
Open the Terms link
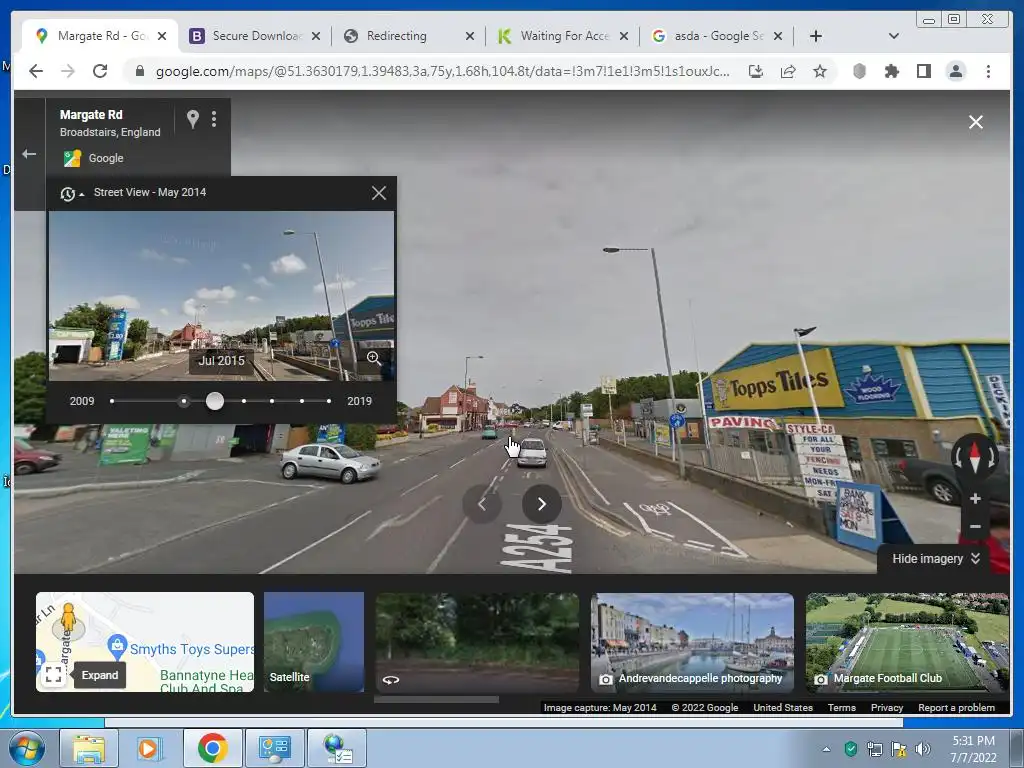tap(841, 707)
